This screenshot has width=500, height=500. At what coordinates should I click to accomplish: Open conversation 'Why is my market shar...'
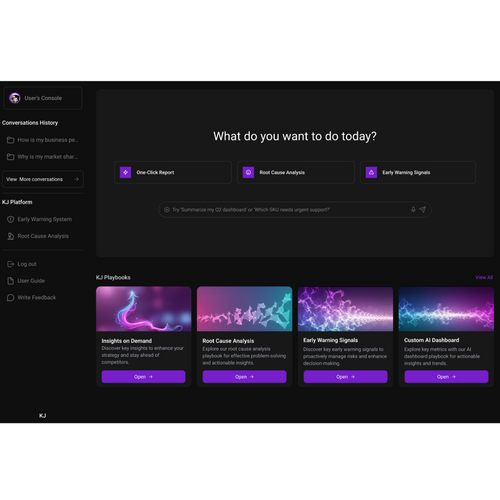click(x=43, y=157)
